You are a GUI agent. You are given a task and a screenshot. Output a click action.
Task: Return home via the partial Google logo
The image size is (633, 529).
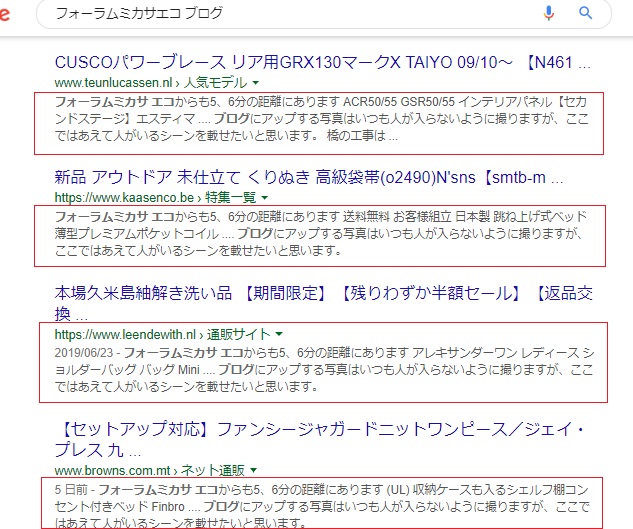(4, 14)
